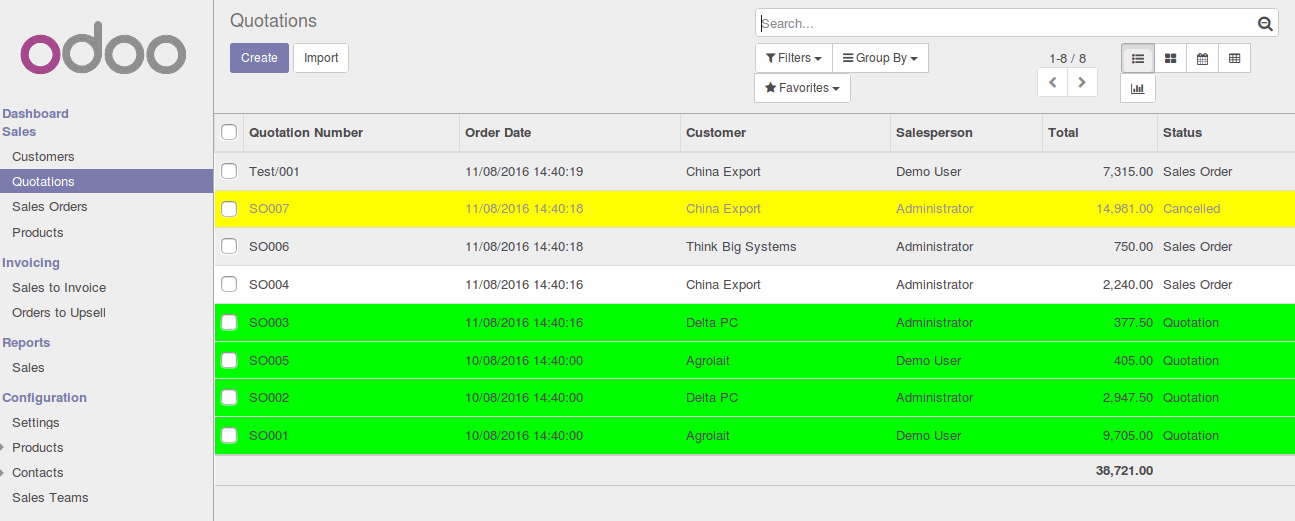
Task: Click the 1-8 / 8 pager text
Action: (x=1067, y=59)
